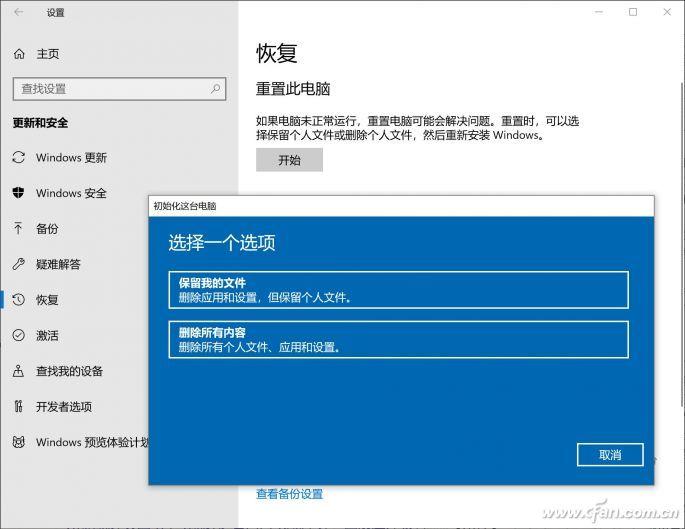Close the Settings window
Viewport: 685px width, 529px height.
click(667, 12)
